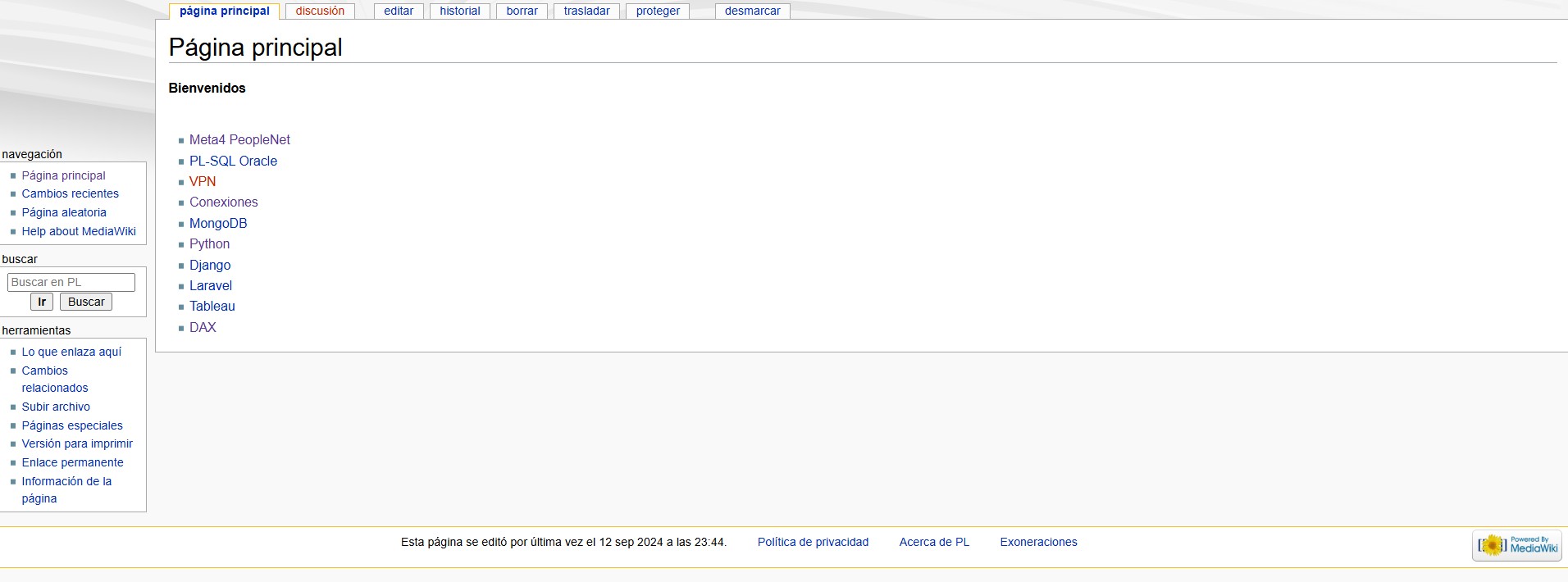The height and width of the screenshot is (582, 1568).
Task: Open the Python link in list
Action: point(209,244)
